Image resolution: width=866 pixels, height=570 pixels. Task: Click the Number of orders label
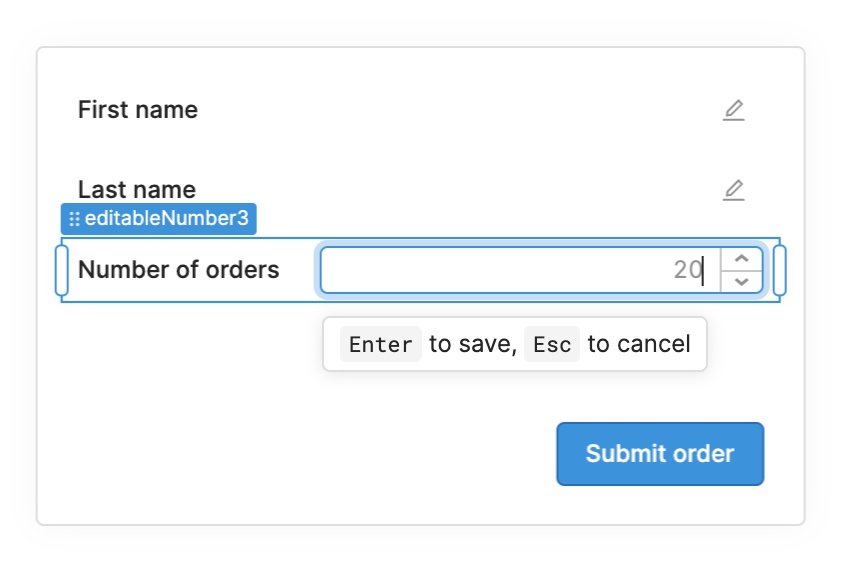(x=178, y=270)
